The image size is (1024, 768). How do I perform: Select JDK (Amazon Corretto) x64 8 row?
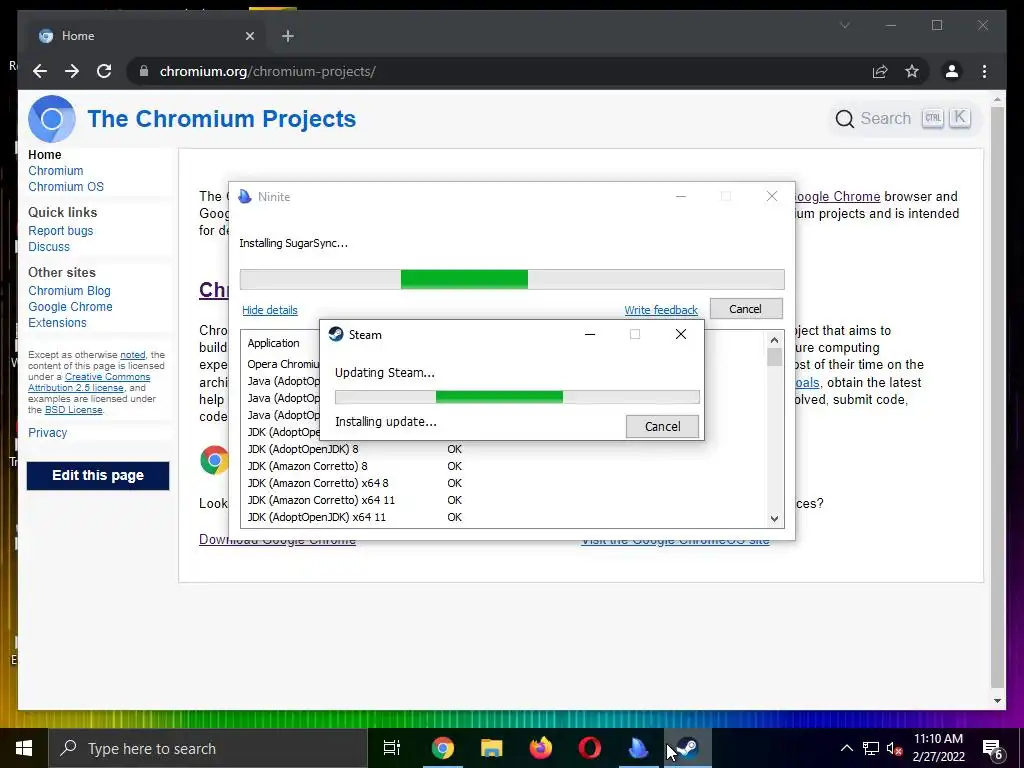[503, 483]
